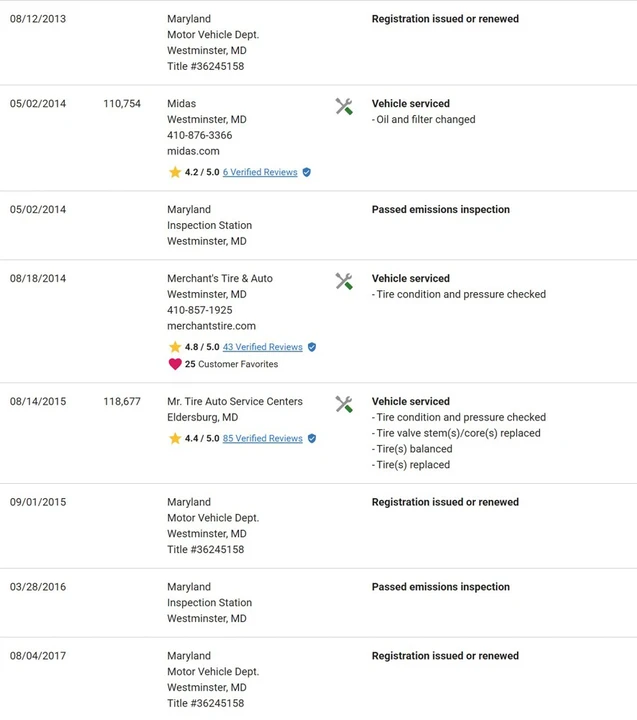The width and height of the screenshot is (637, 720).
Task: Click the 25 Customer Favorites label
Action: [231, 364]
